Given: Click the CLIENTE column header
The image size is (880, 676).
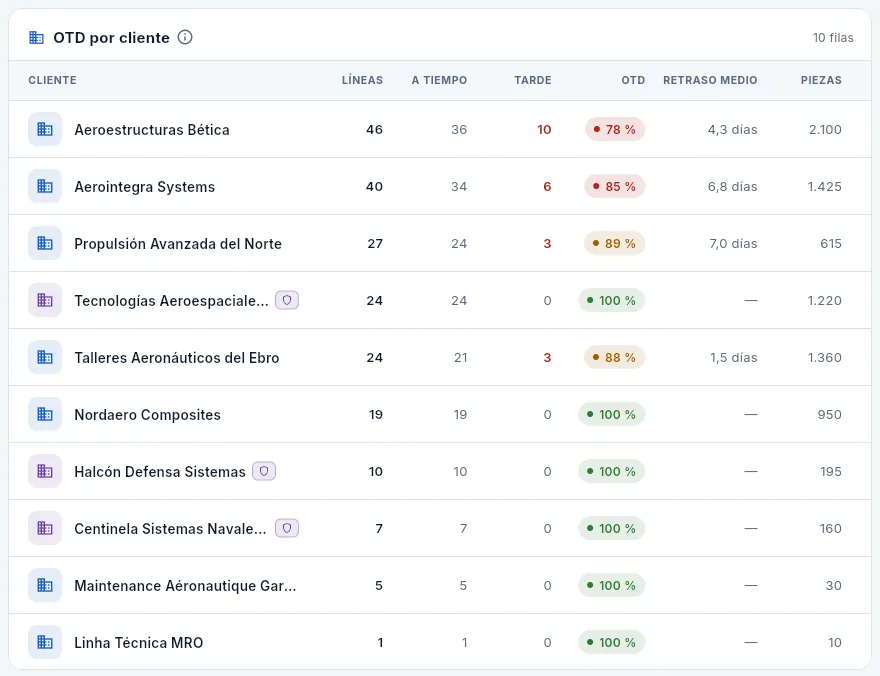Looking at the screenshot, I should pos(52,80).
